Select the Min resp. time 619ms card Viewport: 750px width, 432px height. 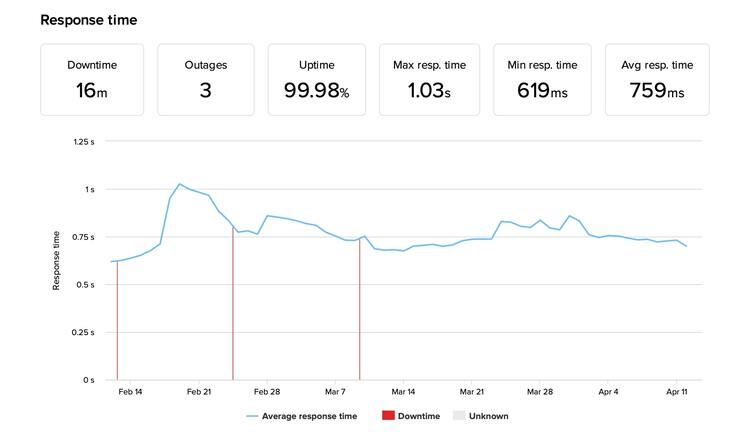(x=542, y=79)
